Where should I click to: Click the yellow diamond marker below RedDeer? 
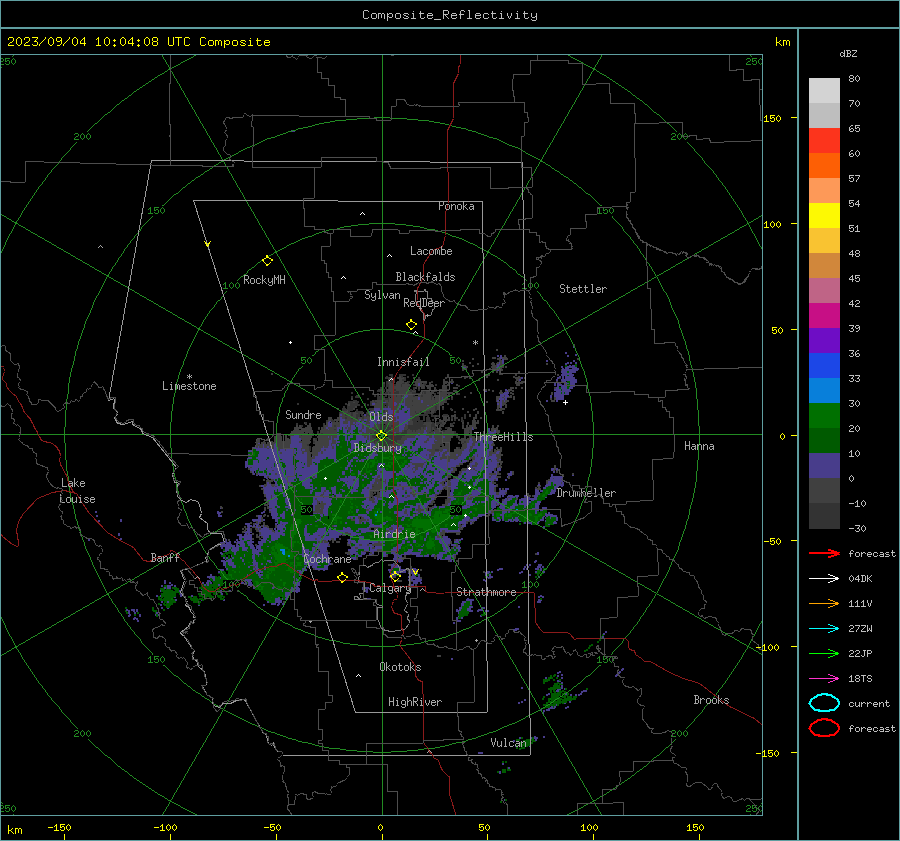point(412,325)
